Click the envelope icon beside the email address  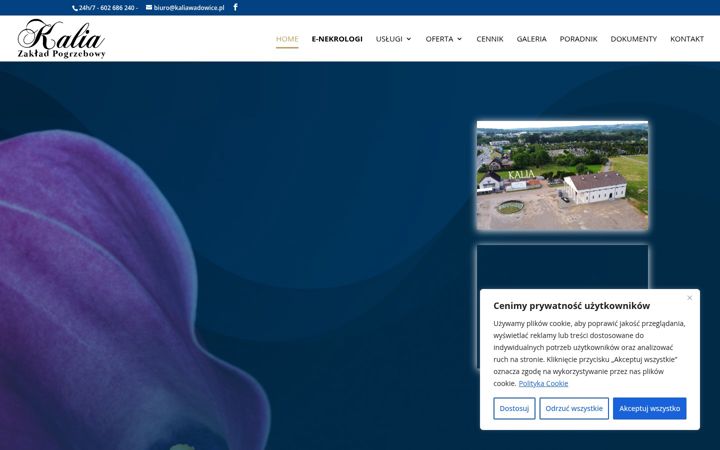click(x=149, y=7)
